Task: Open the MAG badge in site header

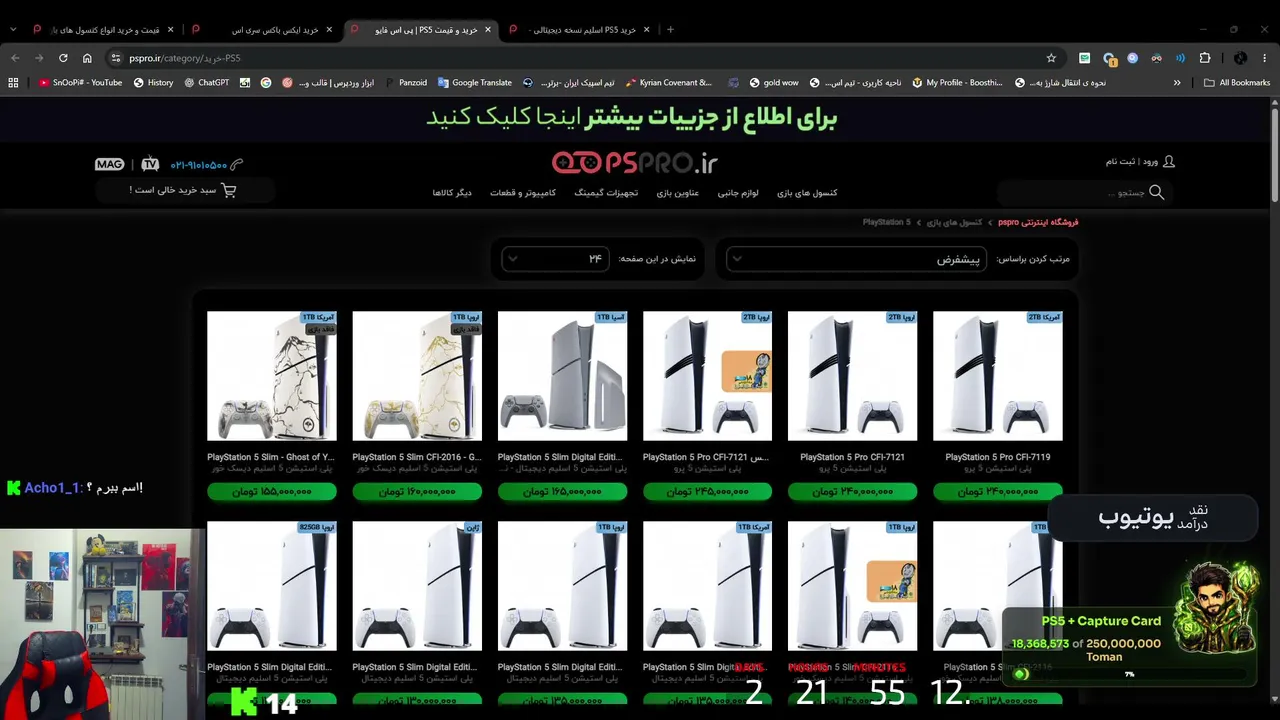Action: [109, 164]
